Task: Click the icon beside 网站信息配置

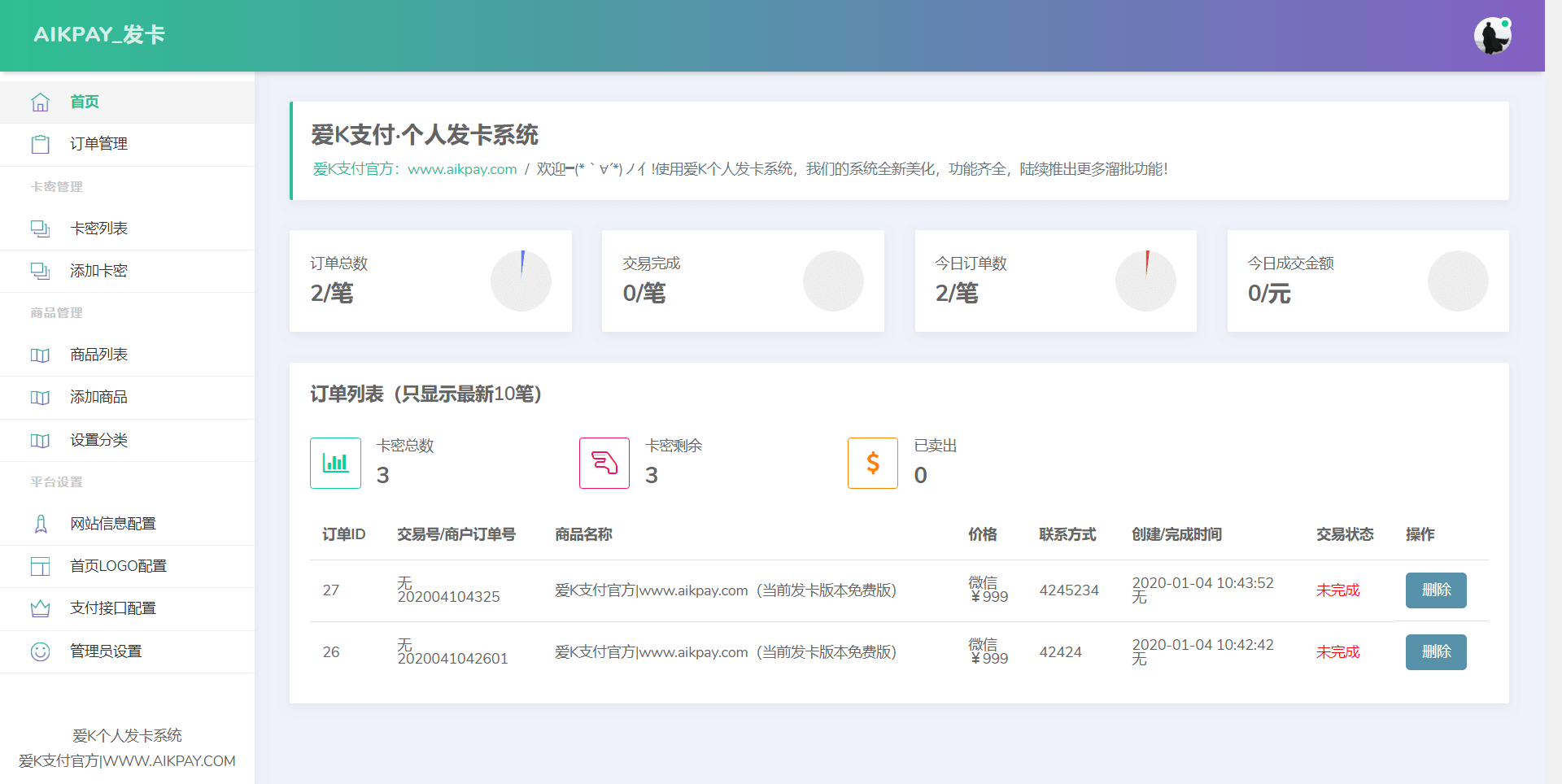Action: 40,524
